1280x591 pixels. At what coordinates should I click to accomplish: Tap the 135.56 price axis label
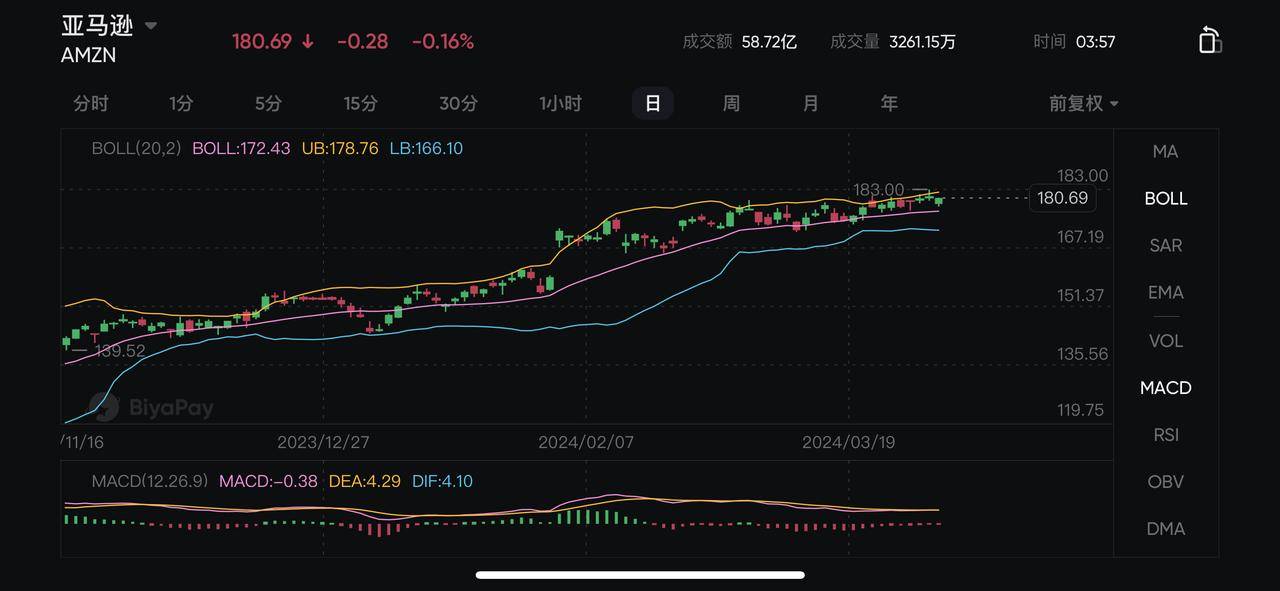point(1083,353)
